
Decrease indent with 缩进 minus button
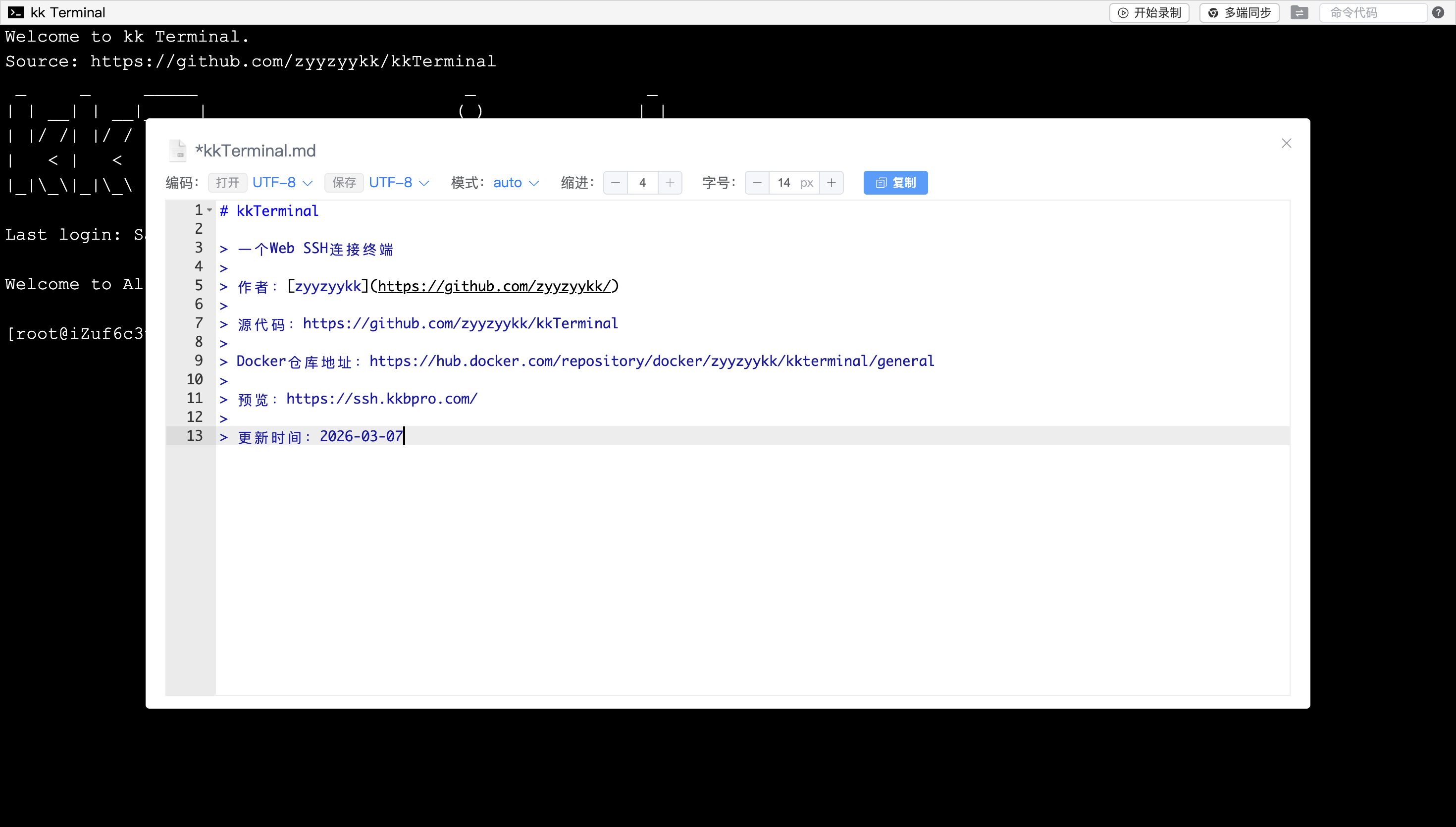click(616, 183)
